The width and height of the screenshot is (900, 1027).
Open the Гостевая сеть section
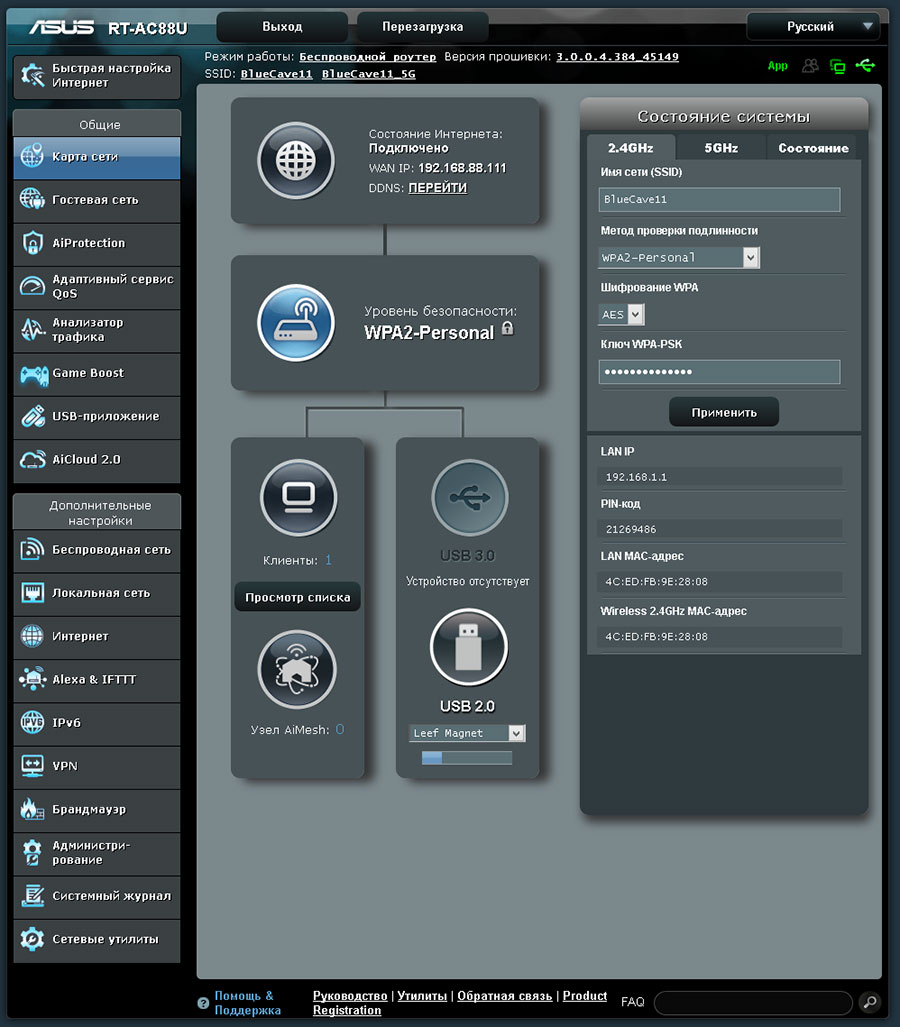97,200
